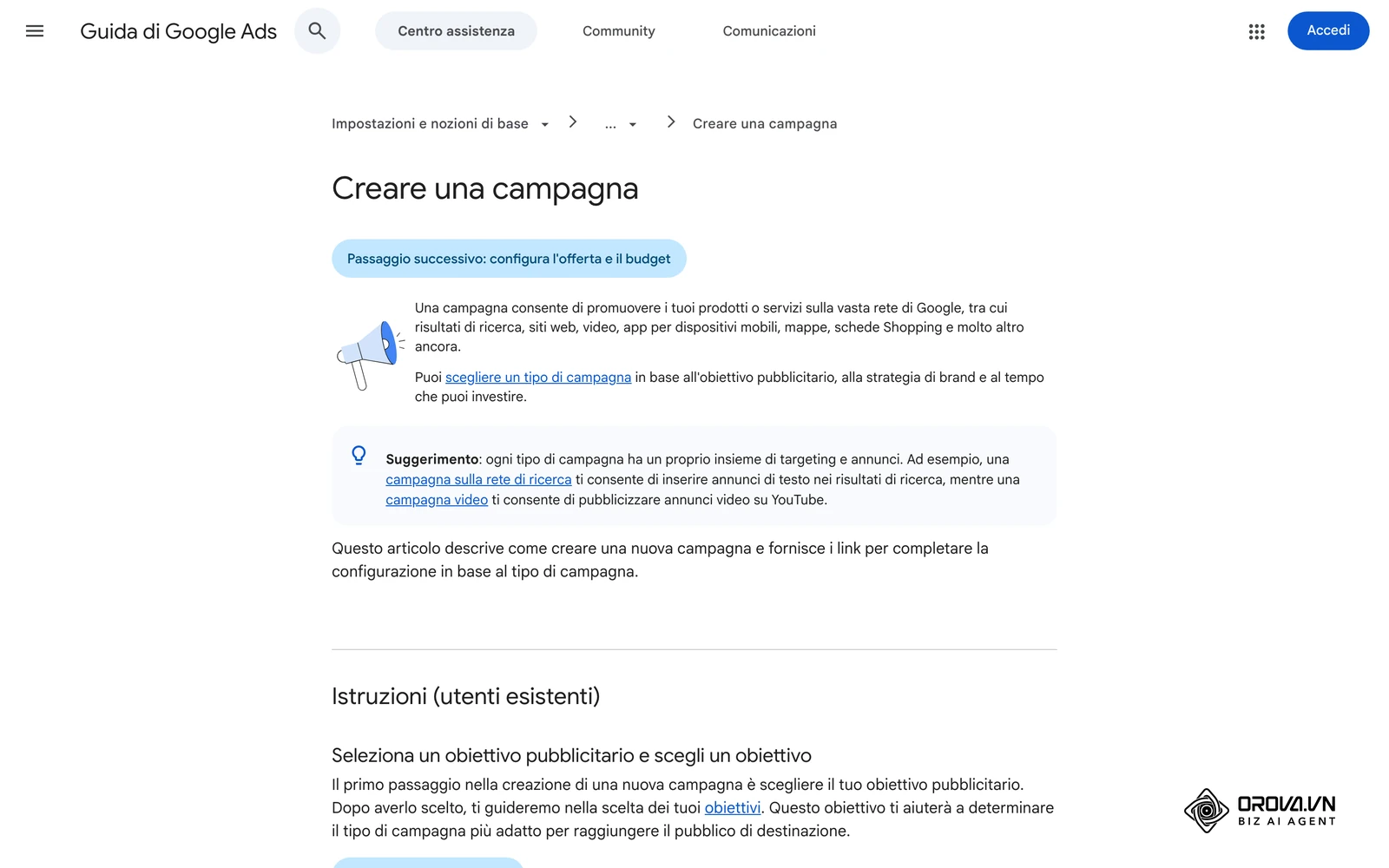Click the 'obiettivi' link
The height and width of the screenshot is (868, 1389).
tap(733, 808)
